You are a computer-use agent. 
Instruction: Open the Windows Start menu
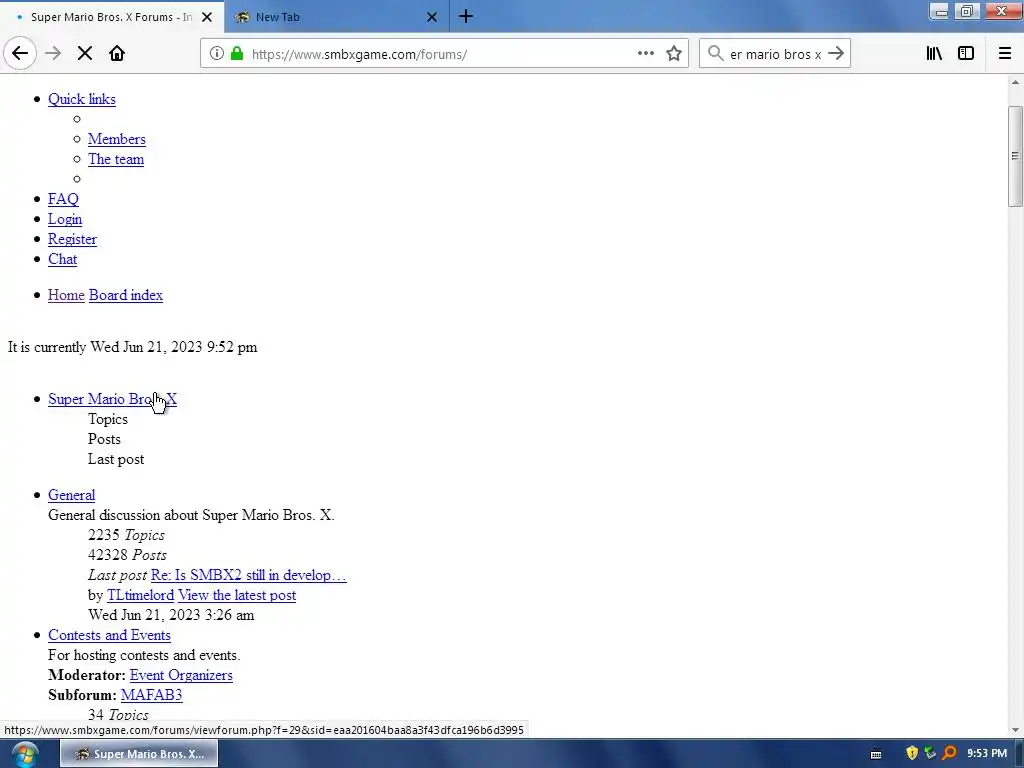25,754
